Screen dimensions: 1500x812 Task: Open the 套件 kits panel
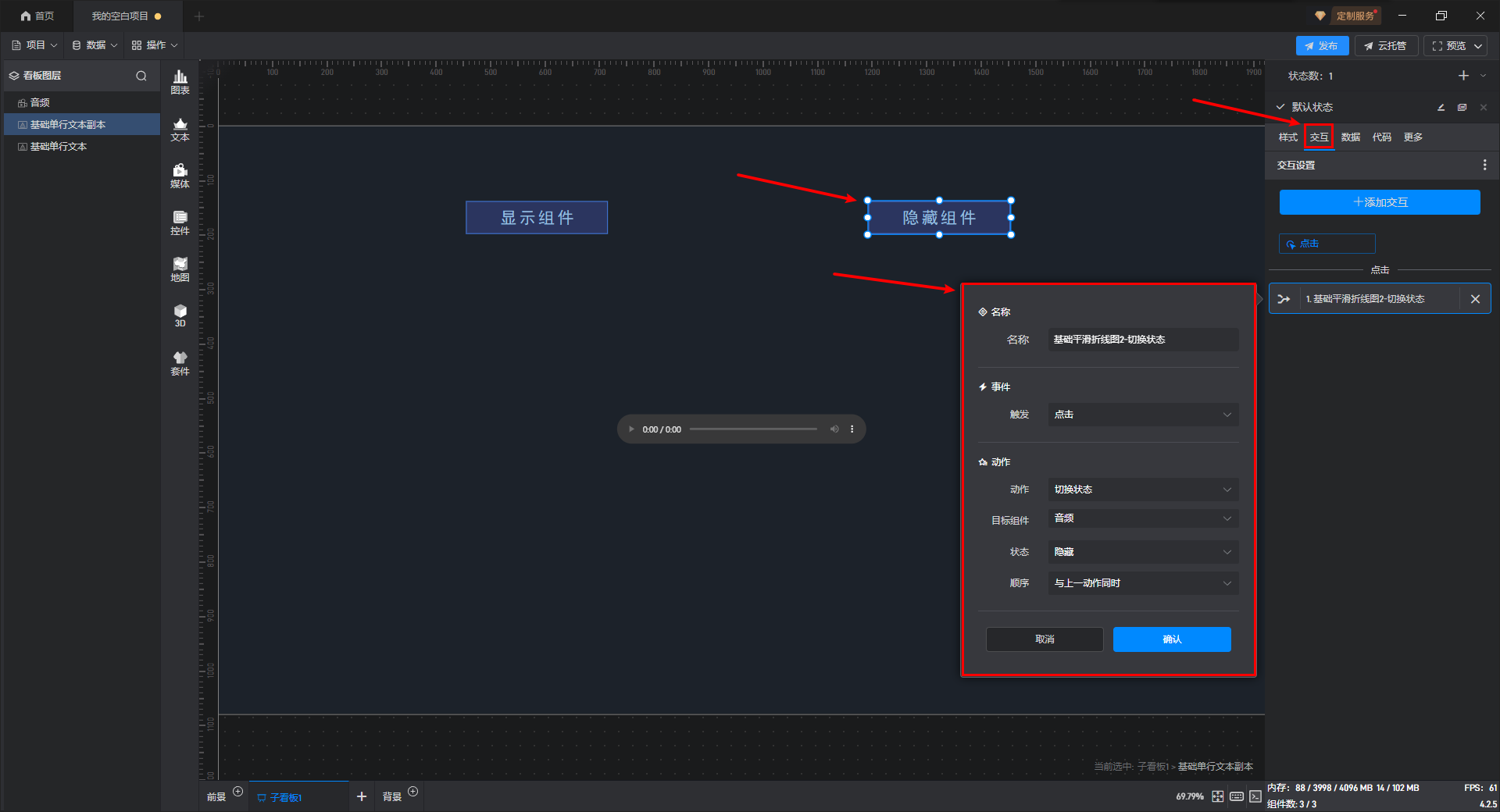point(180,363)
